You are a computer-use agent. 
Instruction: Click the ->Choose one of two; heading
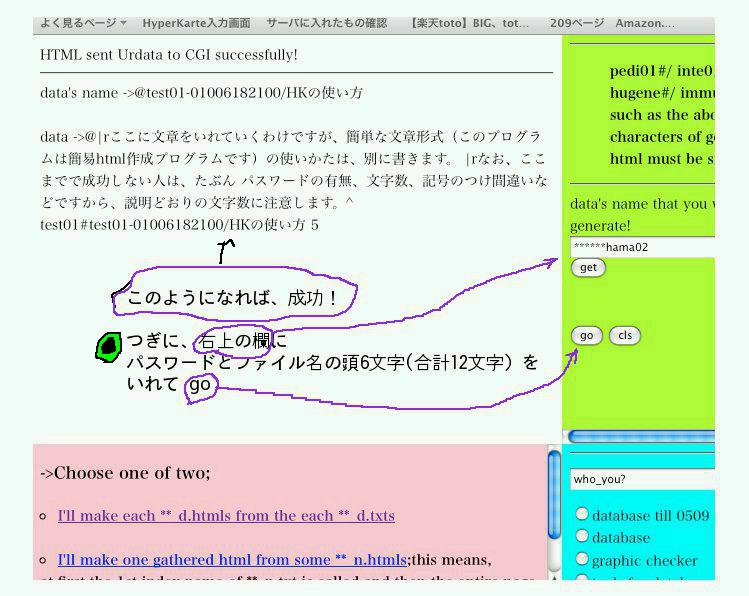125,473
